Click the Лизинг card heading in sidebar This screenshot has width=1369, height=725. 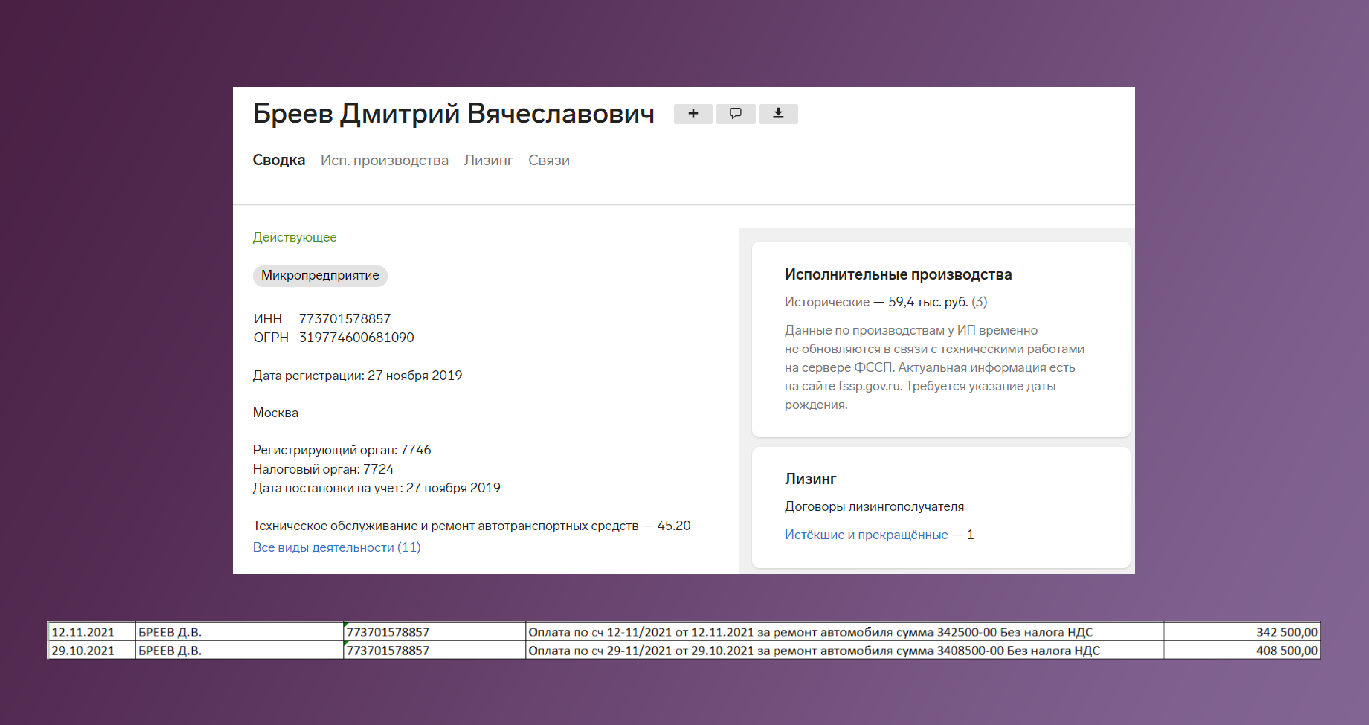coord(810,479)
